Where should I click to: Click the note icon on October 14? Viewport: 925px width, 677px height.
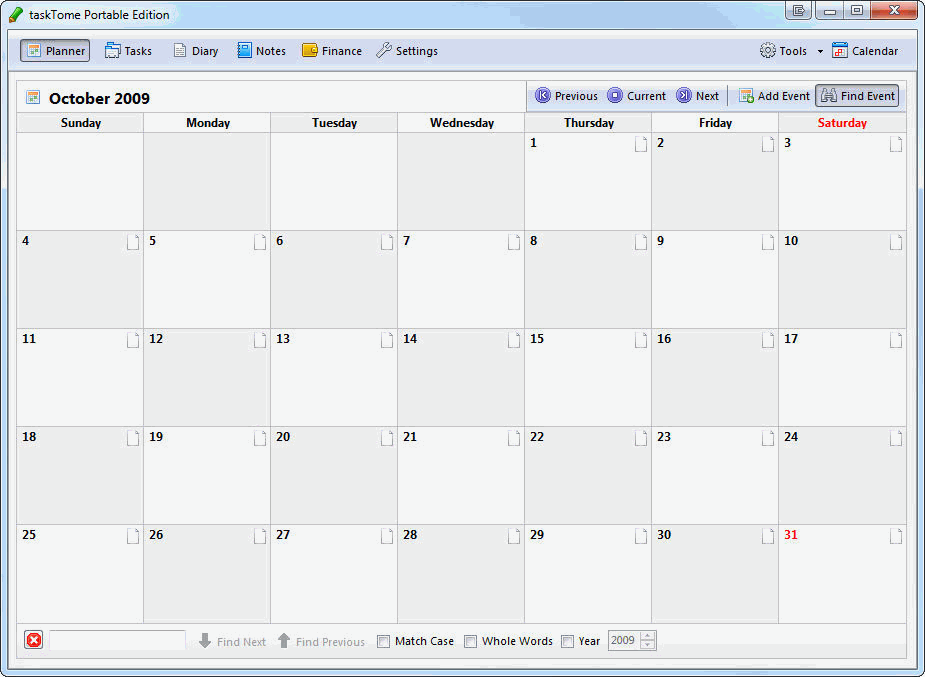pyautogui.click(x=514, y=340)
